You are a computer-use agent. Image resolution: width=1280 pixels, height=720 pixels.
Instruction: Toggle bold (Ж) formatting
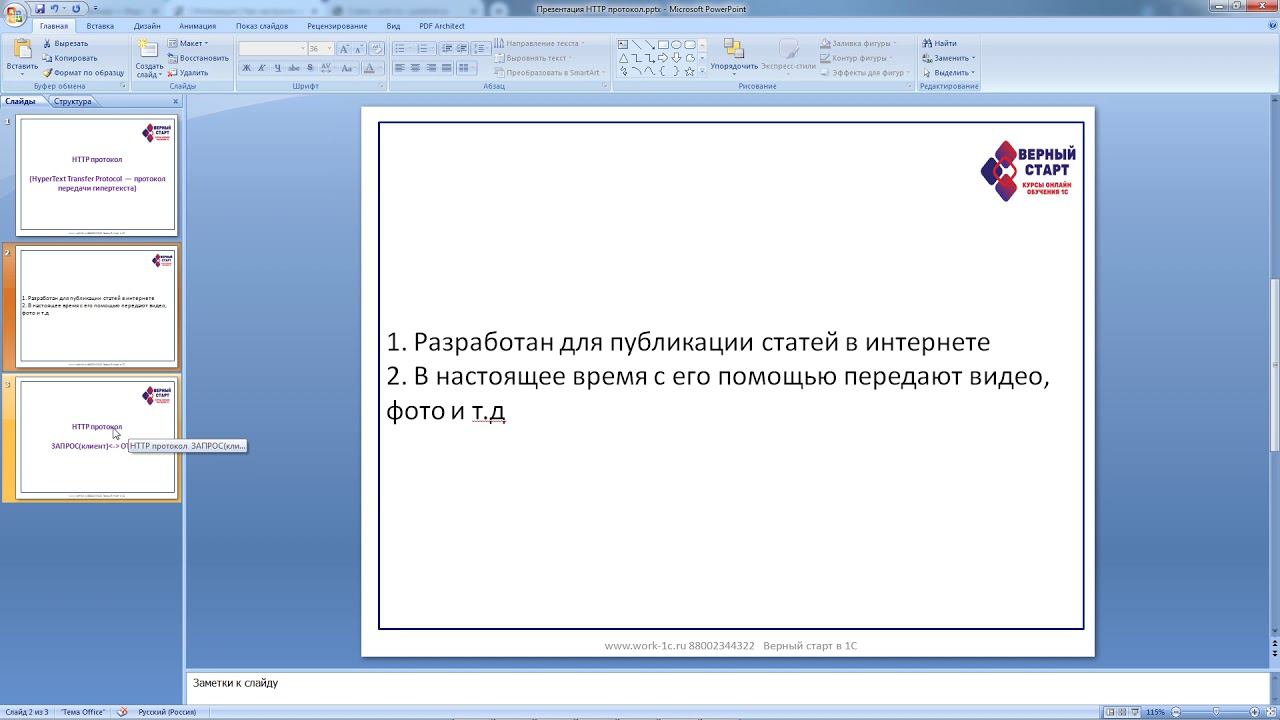click(x=246, y=68)
